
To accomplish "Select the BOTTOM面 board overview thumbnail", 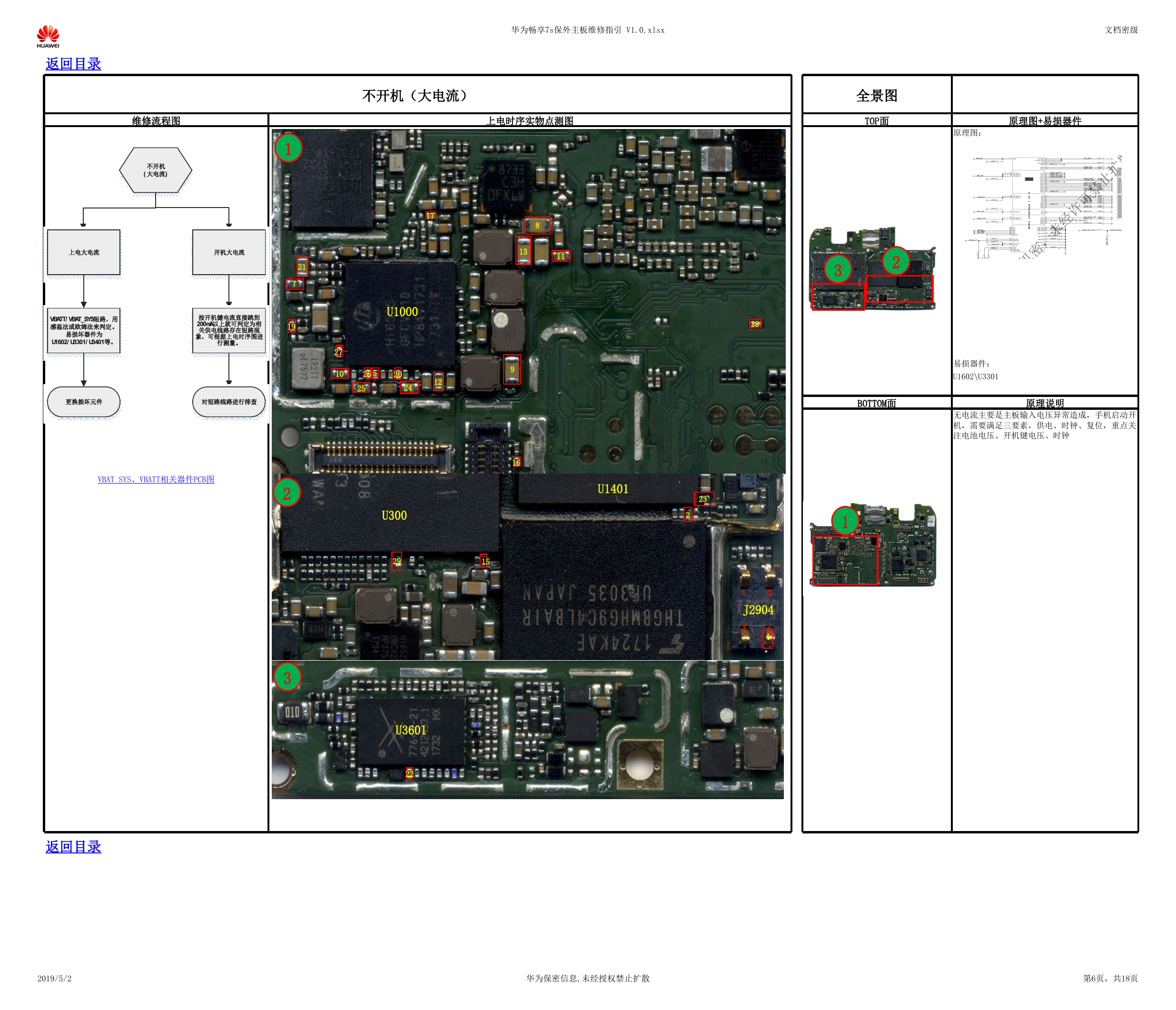I will [x=872, y=545].
